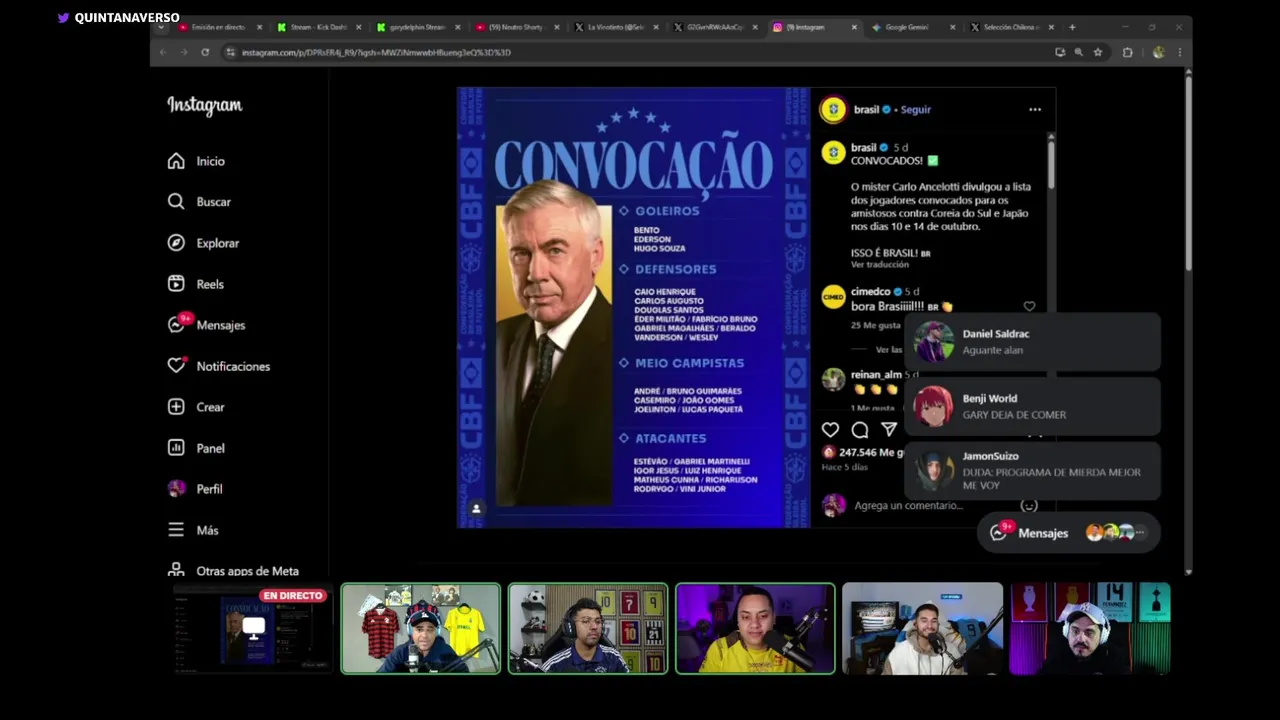This screenshot has height=720, width=1280.
Task: Click the Crear plus icon
Action: click(x=176, y=407)
